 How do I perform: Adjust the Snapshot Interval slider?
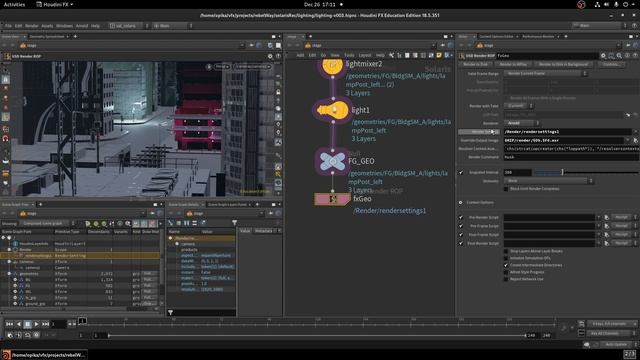click(585, 172)
